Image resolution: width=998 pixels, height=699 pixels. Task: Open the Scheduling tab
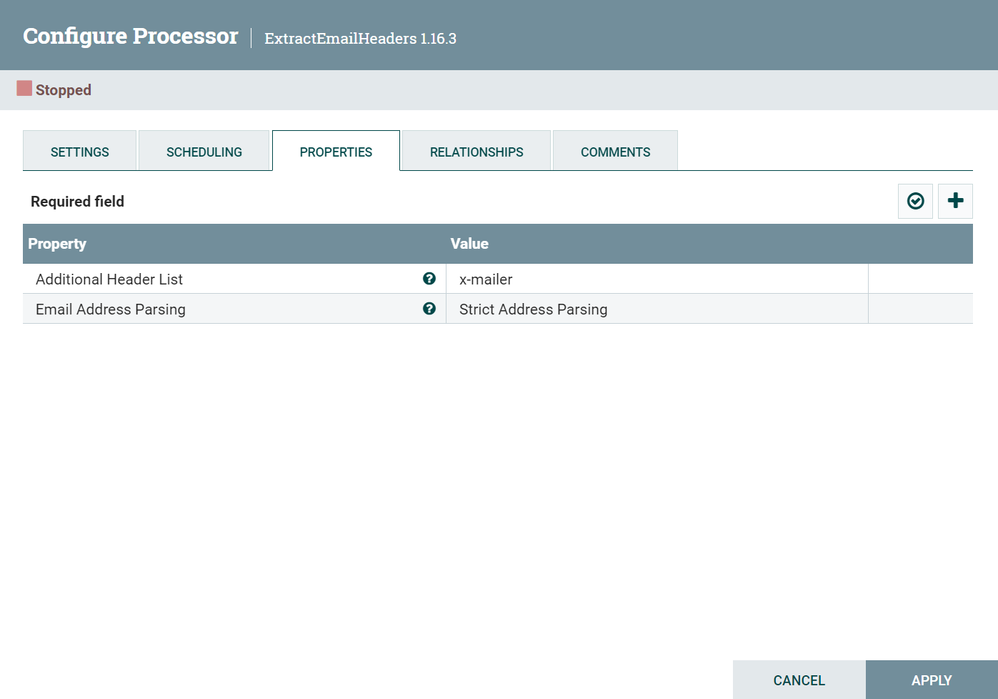(204, 152)
